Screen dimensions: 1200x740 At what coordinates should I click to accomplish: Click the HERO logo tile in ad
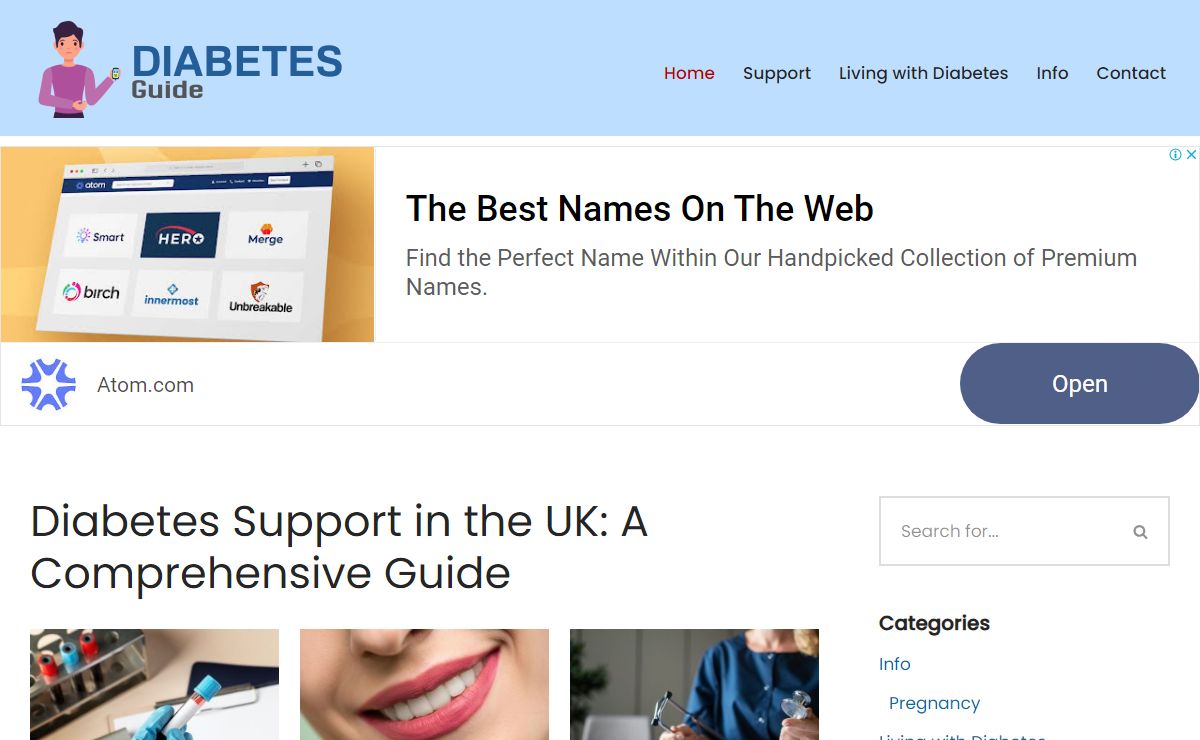(x=180, y=236)
